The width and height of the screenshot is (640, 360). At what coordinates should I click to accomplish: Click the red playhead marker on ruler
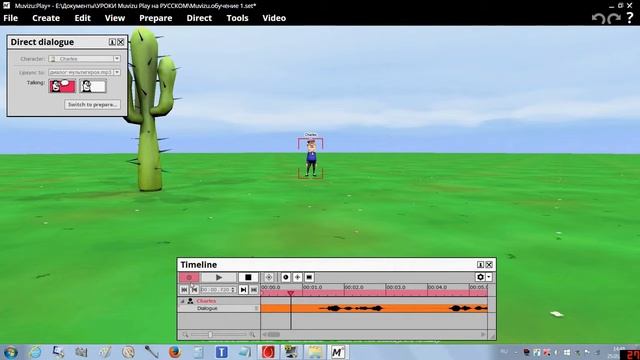click(x=291, y=293)
